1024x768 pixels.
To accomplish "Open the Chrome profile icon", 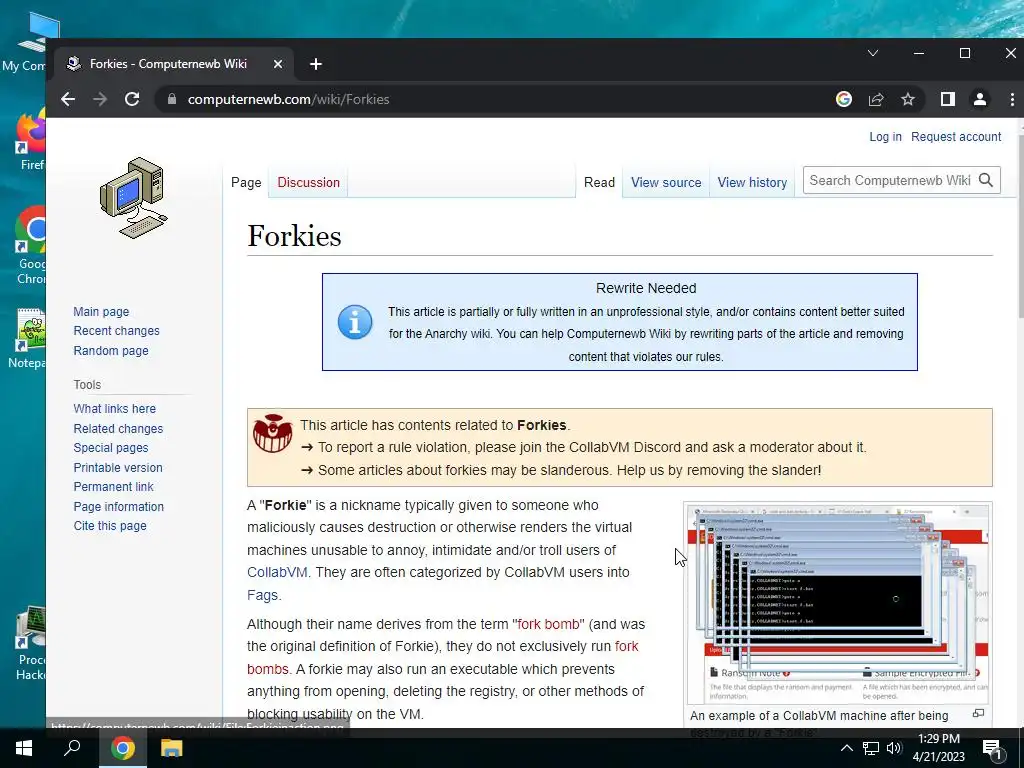I will [980, 99].
